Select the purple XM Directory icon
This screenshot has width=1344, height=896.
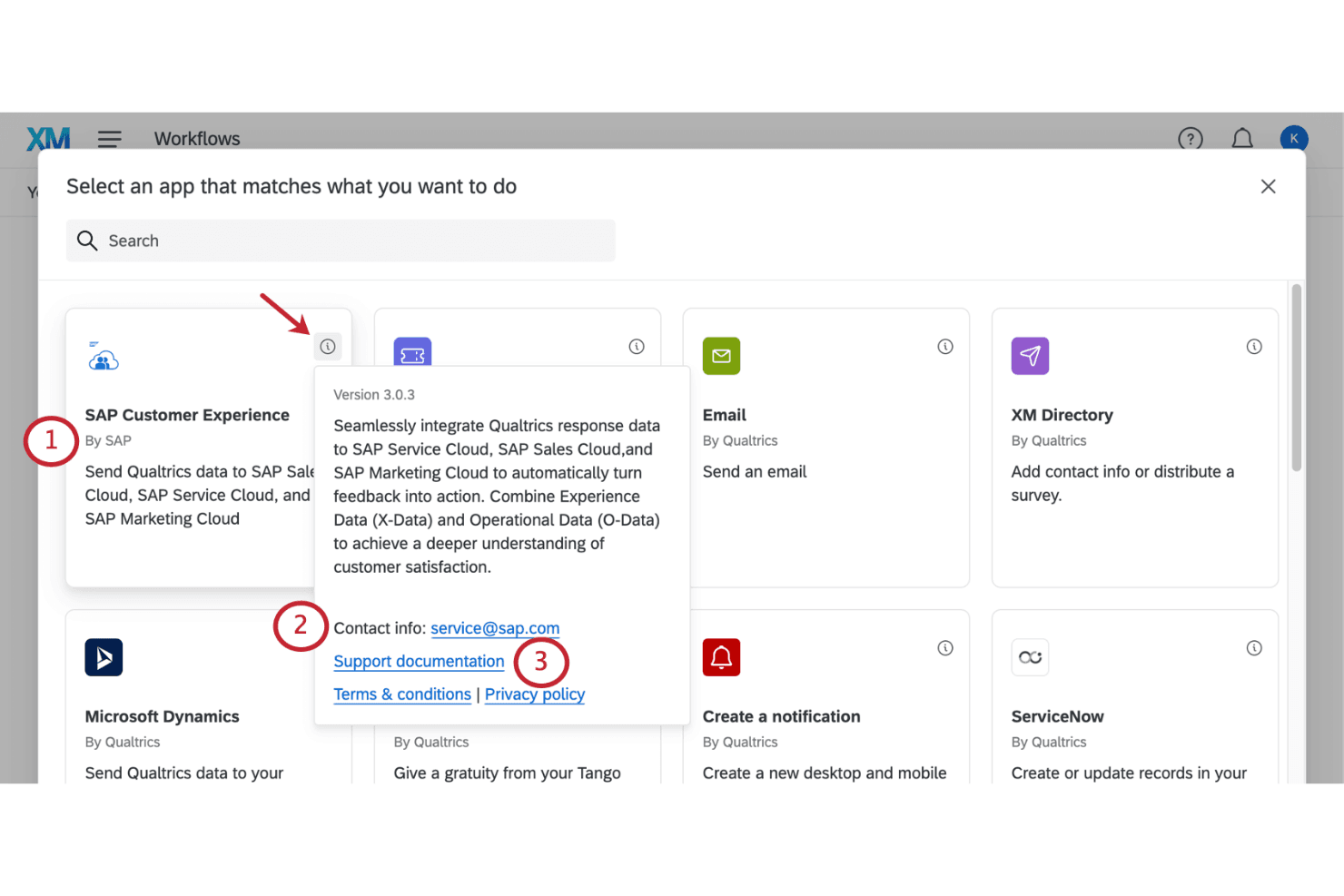[1030, 356]
